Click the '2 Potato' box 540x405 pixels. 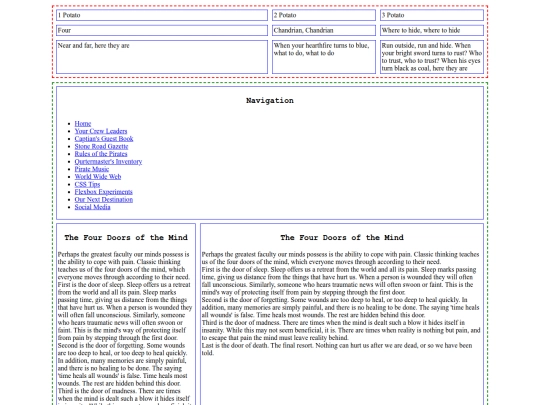coord(324,15)
